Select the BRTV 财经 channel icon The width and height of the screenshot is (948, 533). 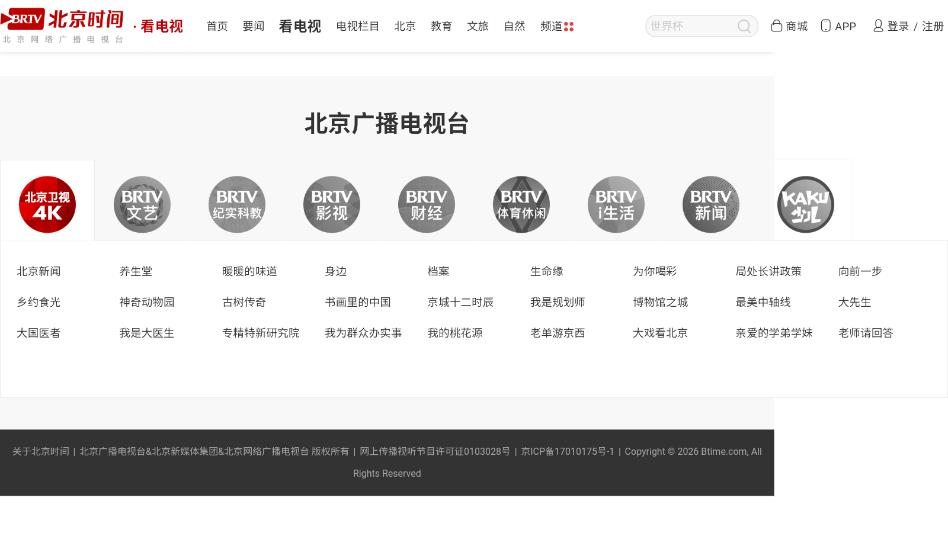(426, 204)
